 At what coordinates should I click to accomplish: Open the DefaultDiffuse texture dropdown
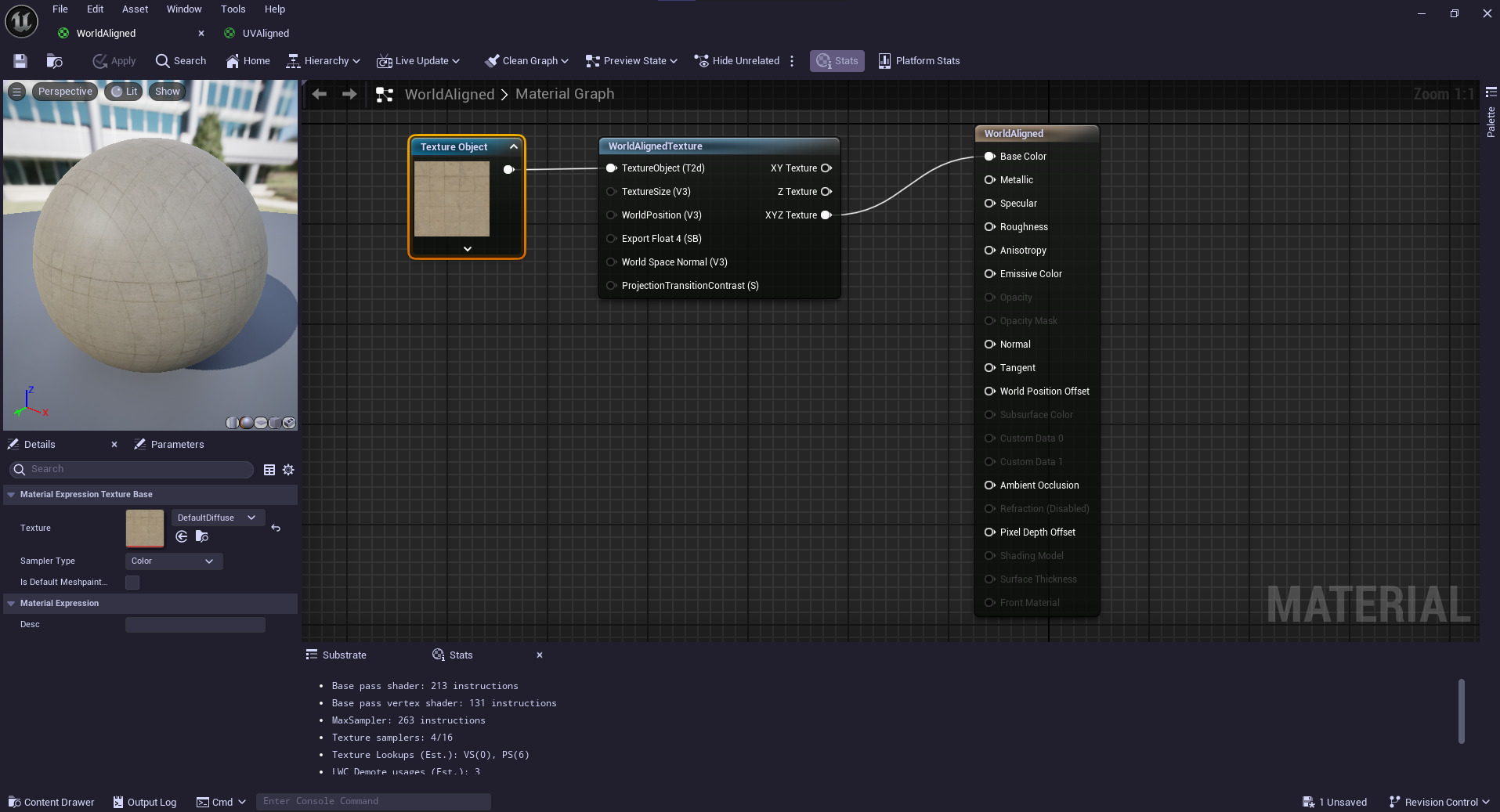point(217,518)
